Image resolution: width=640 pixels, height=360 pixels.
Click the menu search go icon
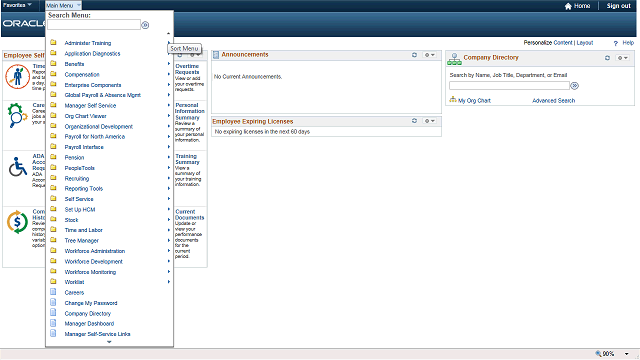[145, 25]
